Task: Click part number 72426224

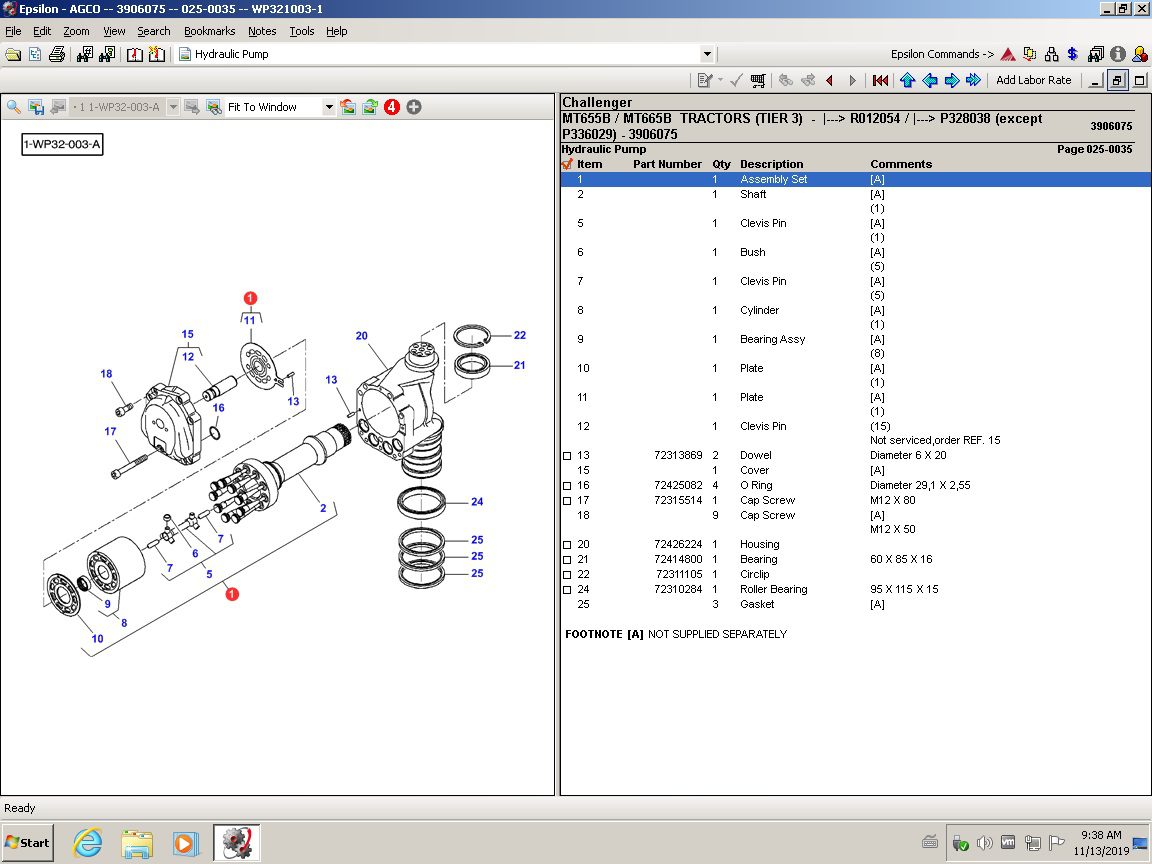Action: pos(677,544)
